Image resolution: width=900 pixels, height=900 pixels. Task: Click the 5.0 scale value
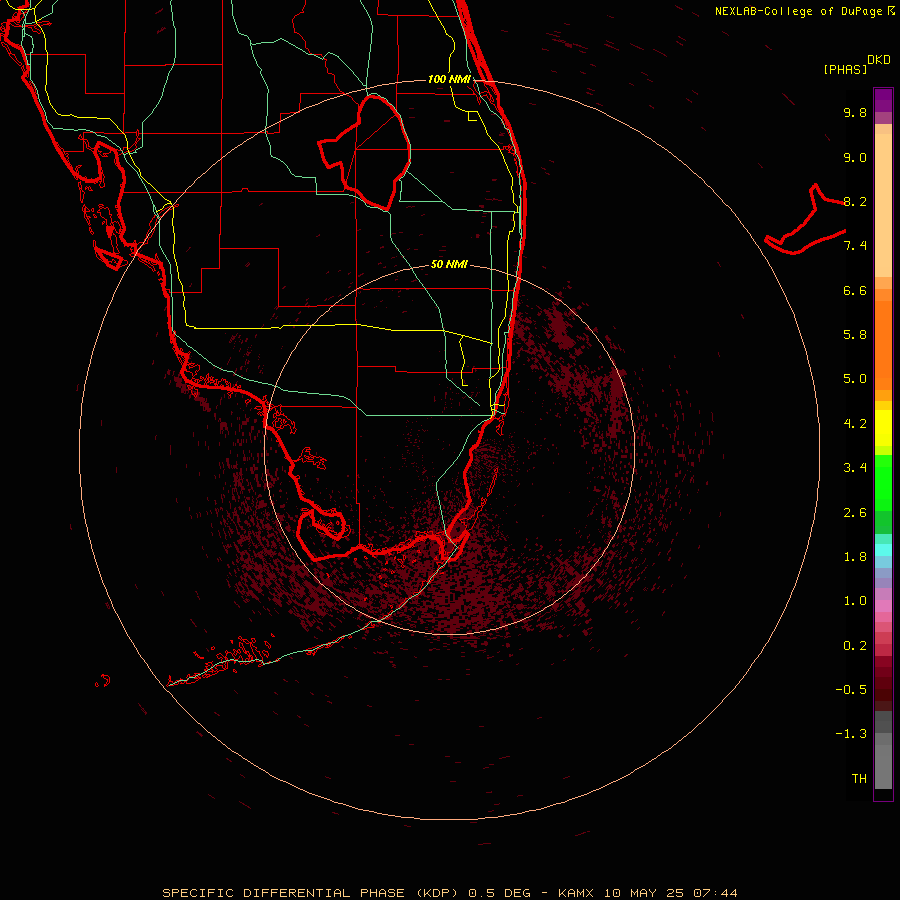click(x=855, y=379)
